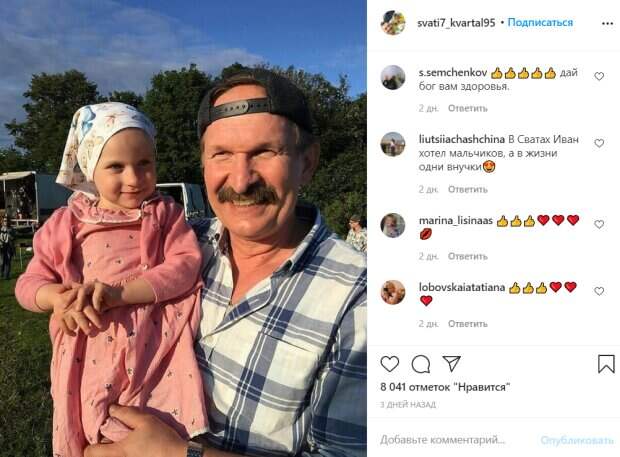Reply to s.semchenkov's comment
Screen dimensions: 620x457
tap(467, 108)
